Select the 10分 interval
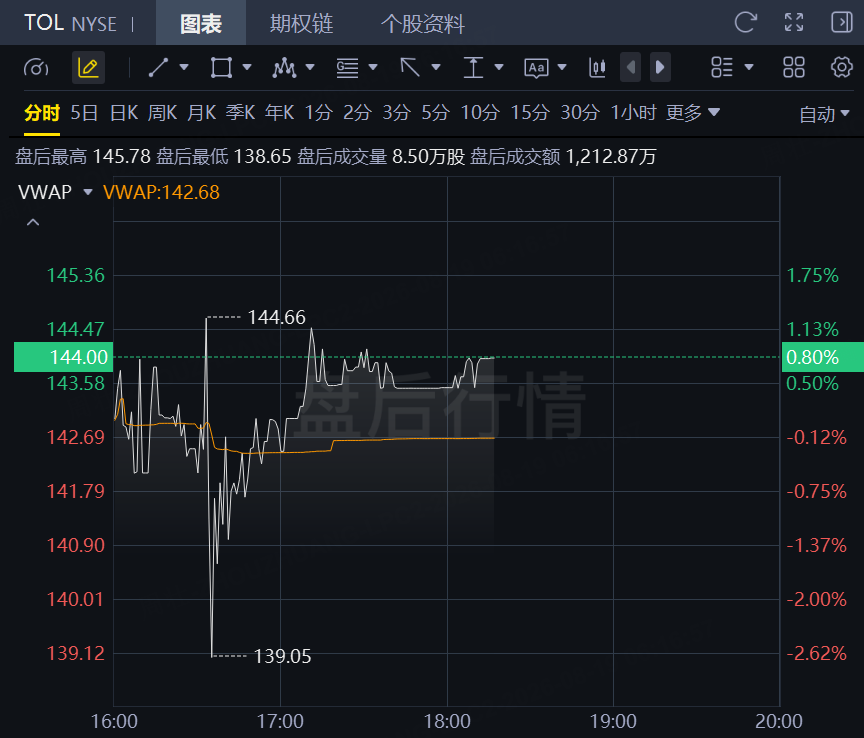This screenshot has height=738, width=864. (x=480, y=113)
